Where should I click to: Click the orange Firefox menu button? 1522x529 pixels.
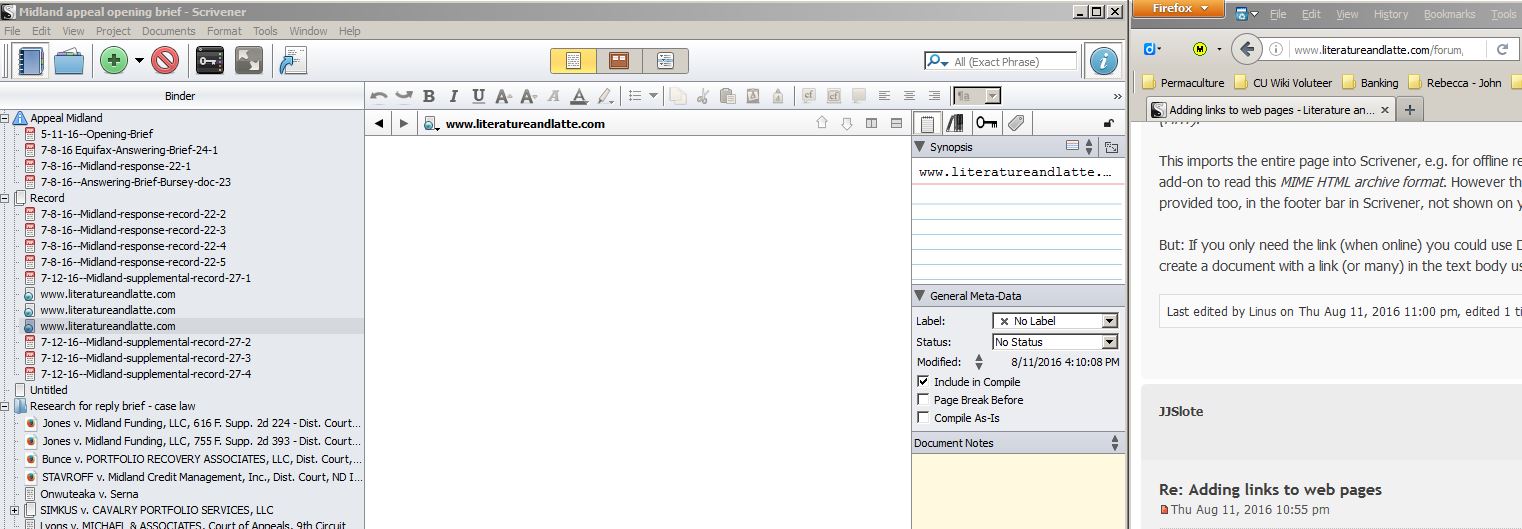point(1178,8)
